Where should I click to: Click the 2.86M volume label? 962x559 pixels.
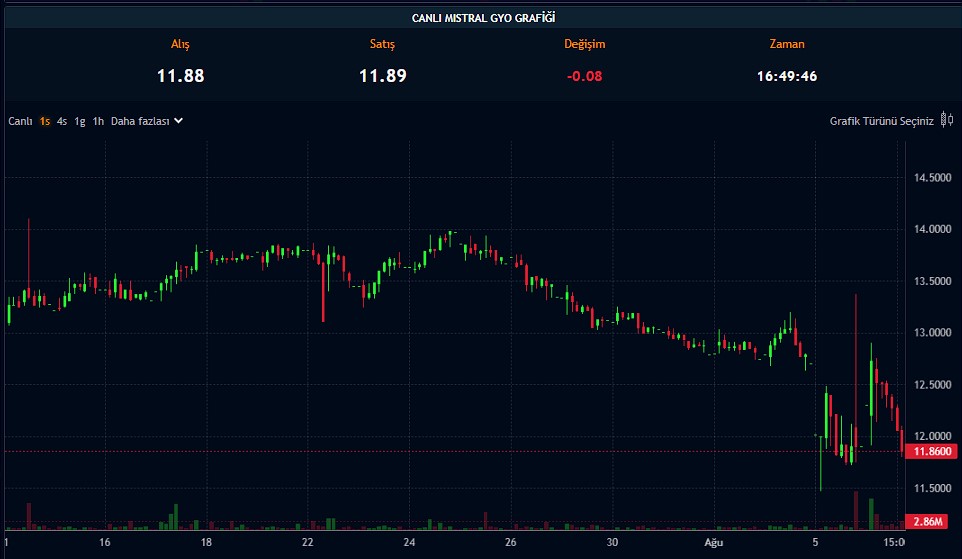931,522
